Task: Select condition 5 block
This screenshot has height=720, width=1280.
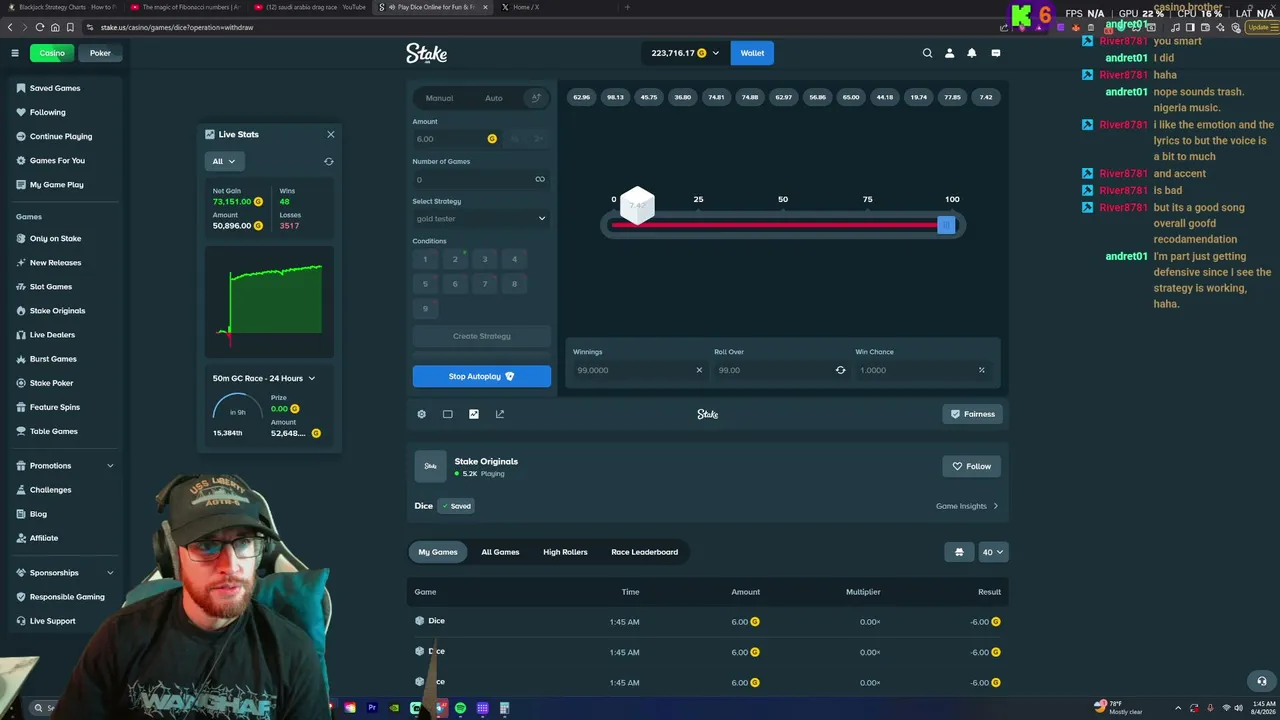Action: pos(425,284)
